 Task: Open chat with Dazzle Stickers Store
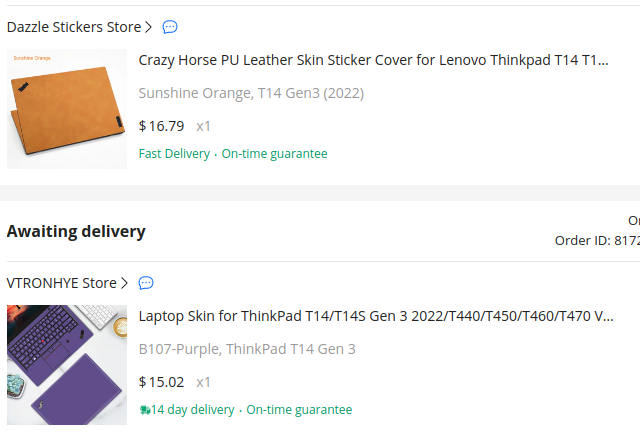(x=170, y=27)
